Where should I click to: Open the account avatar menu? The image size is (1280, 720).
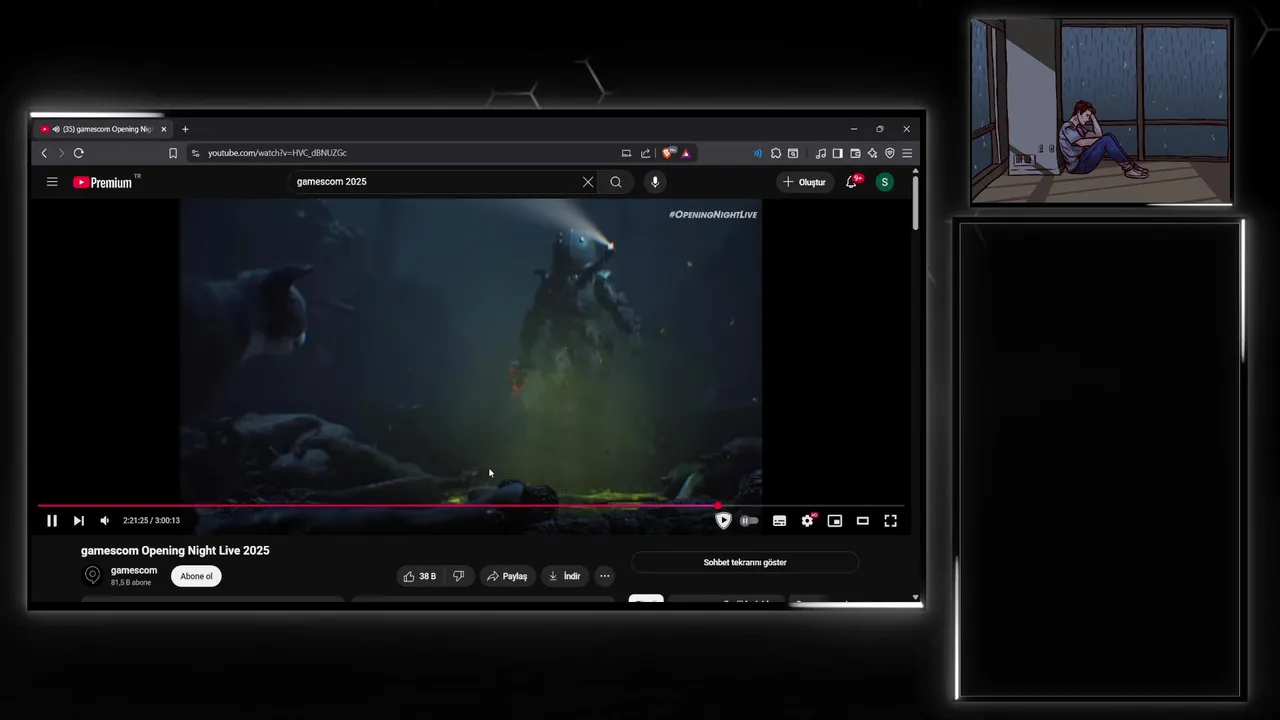(x=884, y=182)
